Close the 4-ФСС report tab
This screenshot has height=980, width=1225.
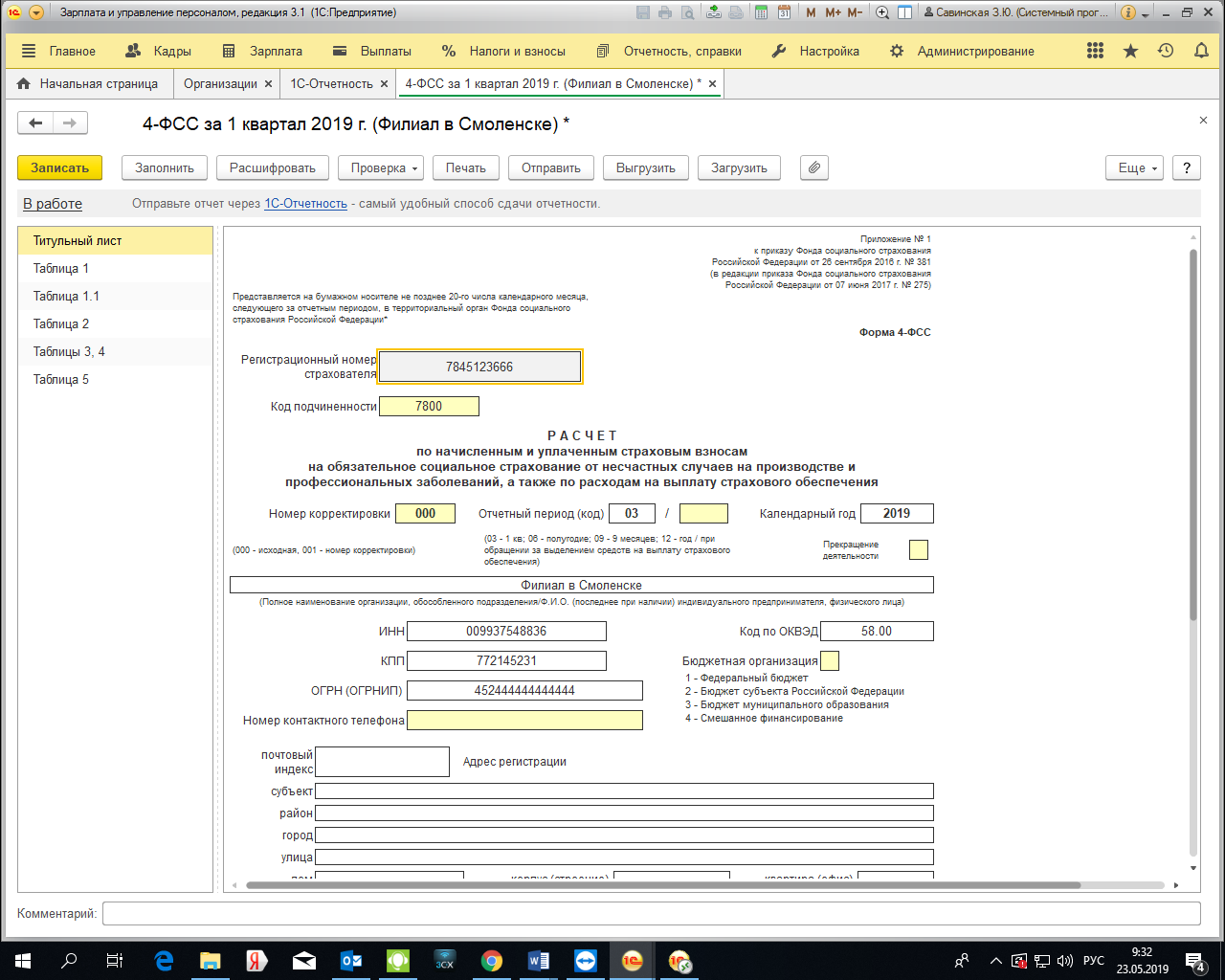(712, 84)
